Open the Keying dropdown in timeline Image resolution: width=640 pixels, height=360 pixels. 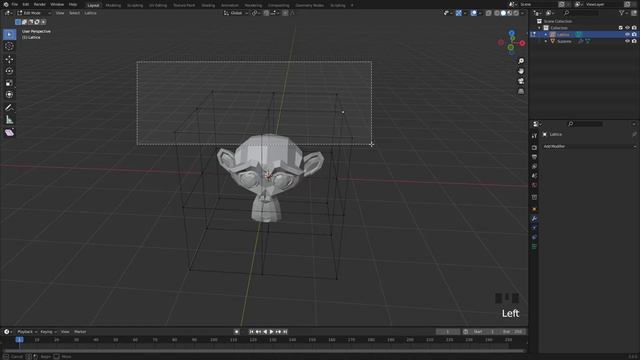click(x=48, y=332)
